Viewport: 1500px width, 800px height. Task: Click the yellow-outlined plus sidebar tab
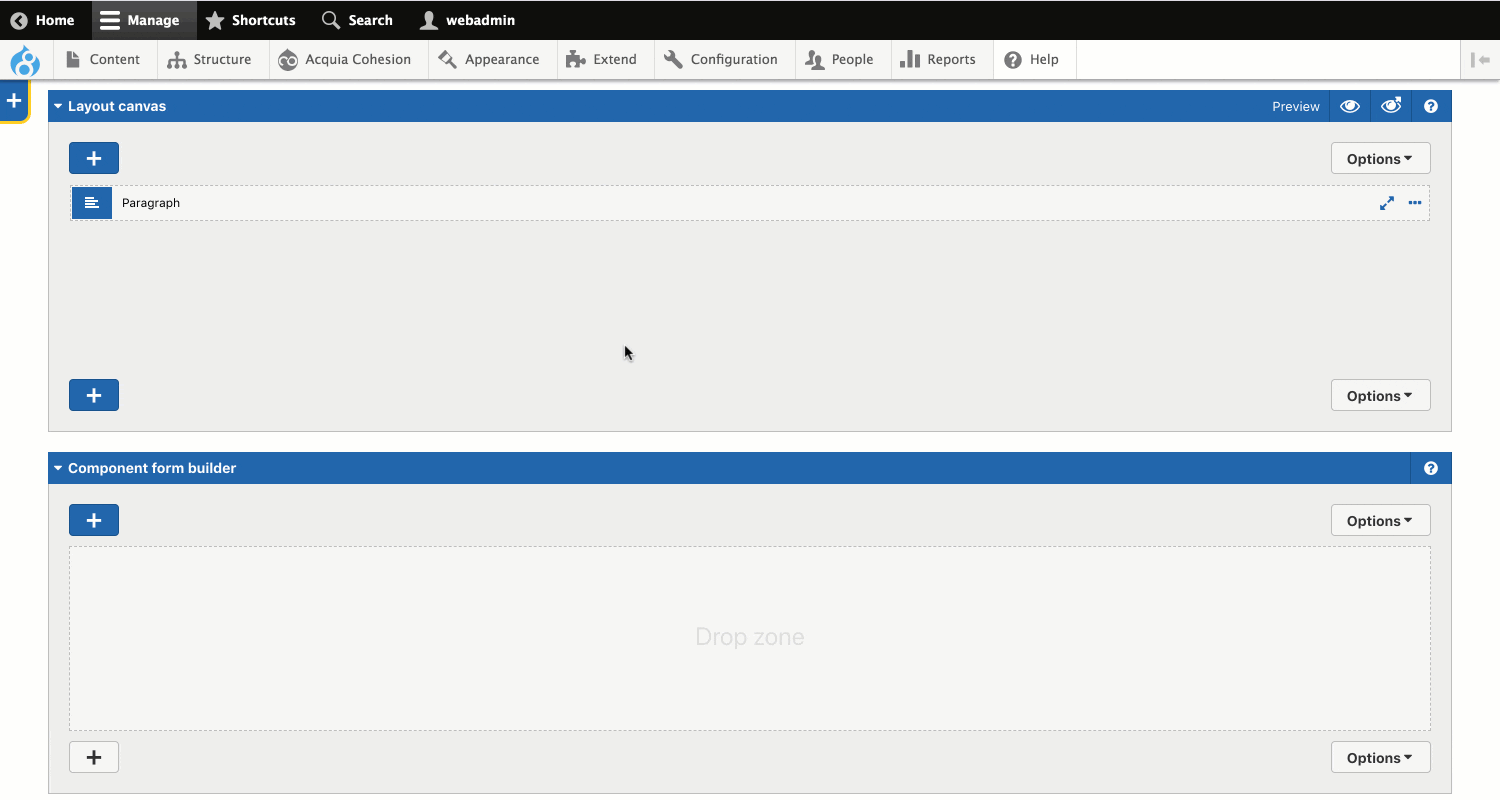coord(14,101)
